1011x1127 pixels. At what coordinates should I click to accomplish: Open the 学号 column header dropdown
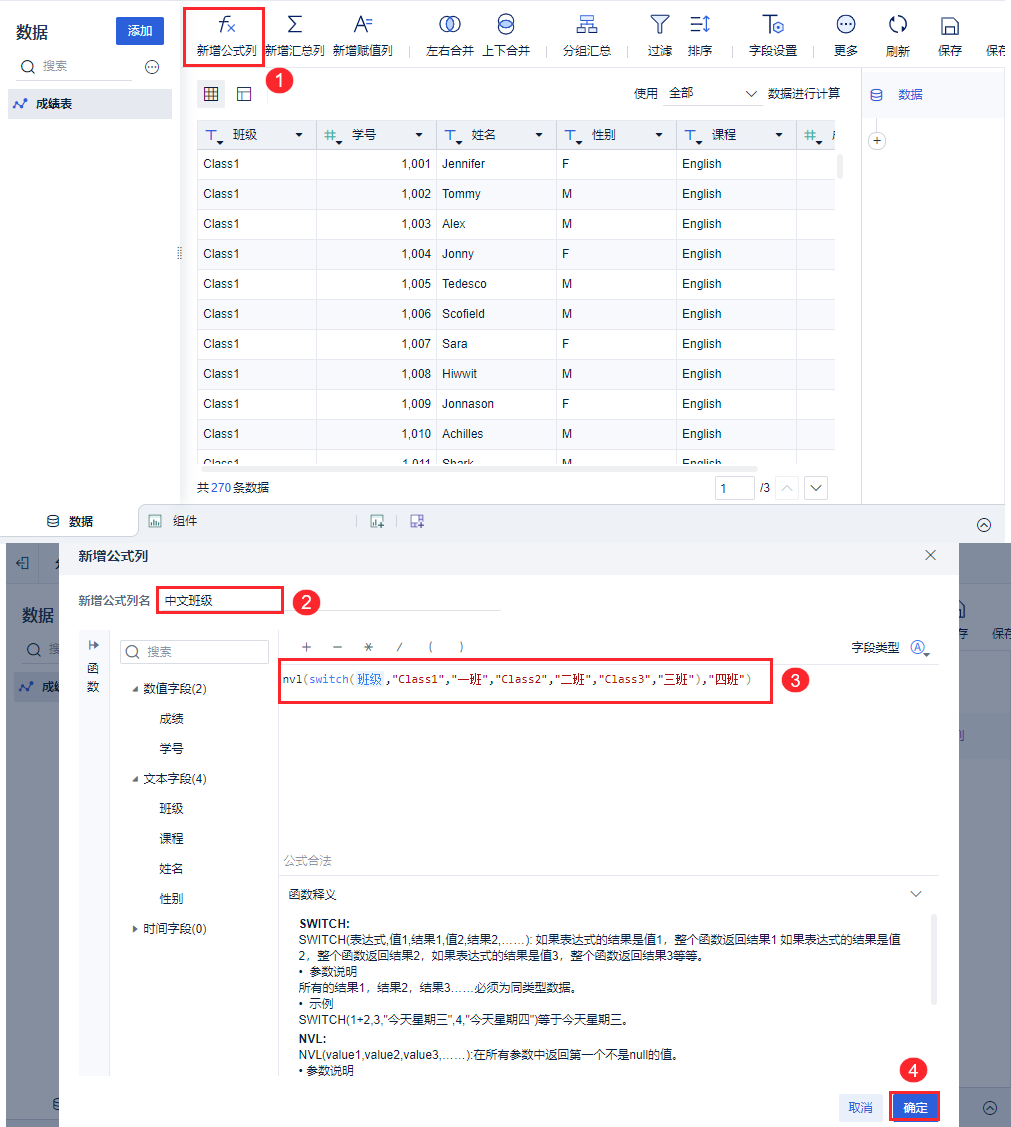point(419,135)
